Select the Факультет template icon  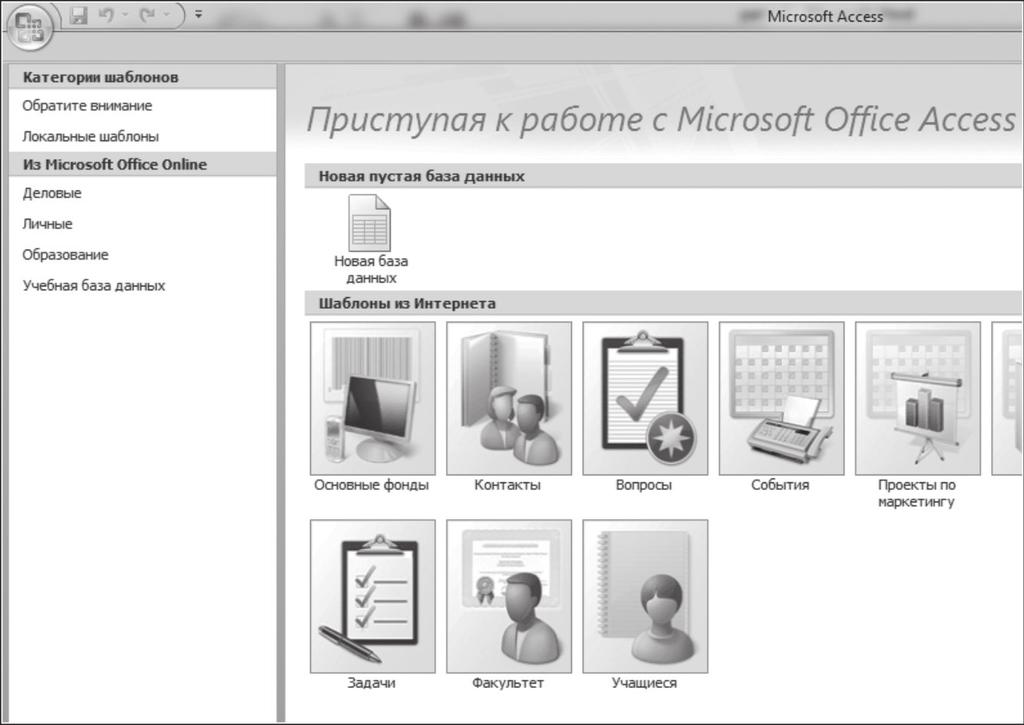(509, 596)
